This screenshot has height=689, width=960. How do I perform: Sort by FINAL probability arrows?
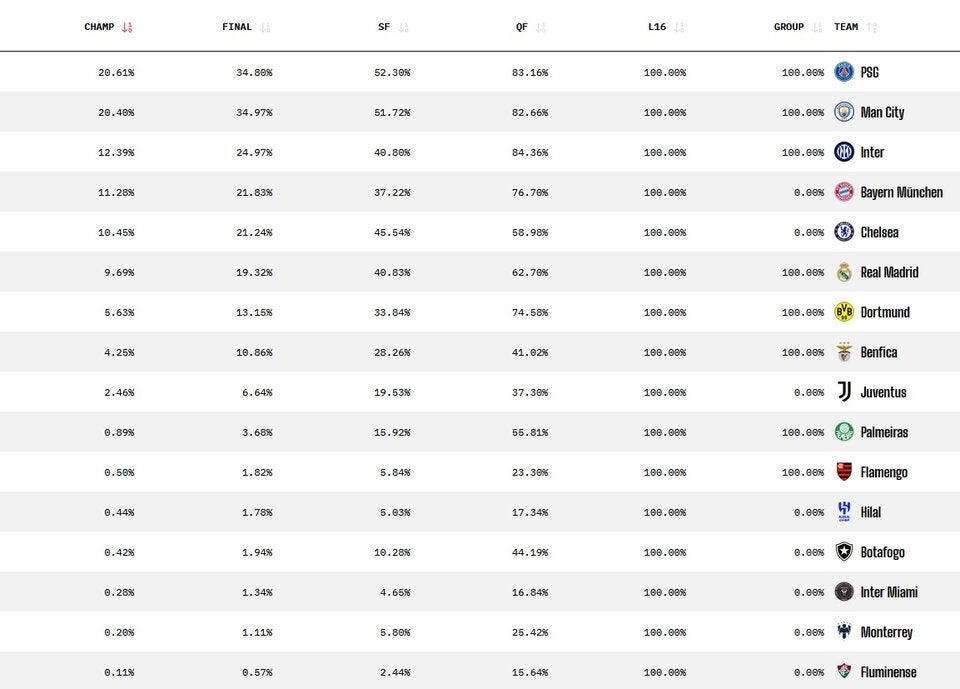click(265, 28)
